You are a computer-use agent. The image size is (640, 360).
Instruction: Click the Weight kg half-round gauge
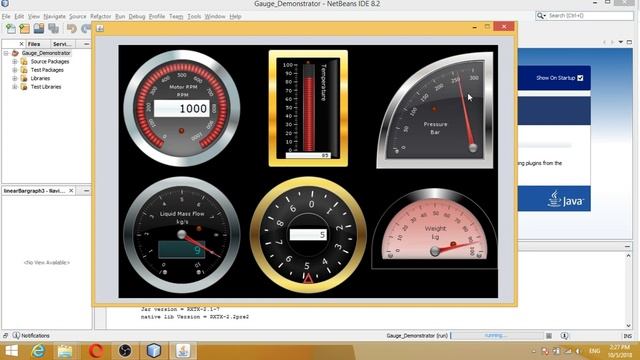tap(435, 229)
